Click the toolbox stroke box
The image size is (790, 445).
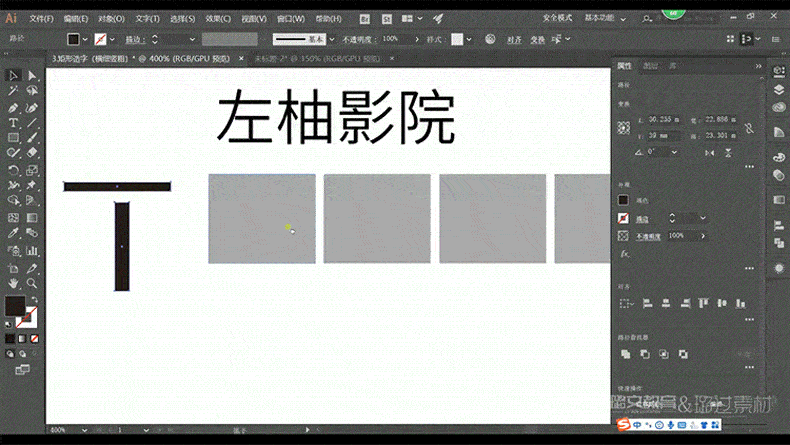[29, 318]
